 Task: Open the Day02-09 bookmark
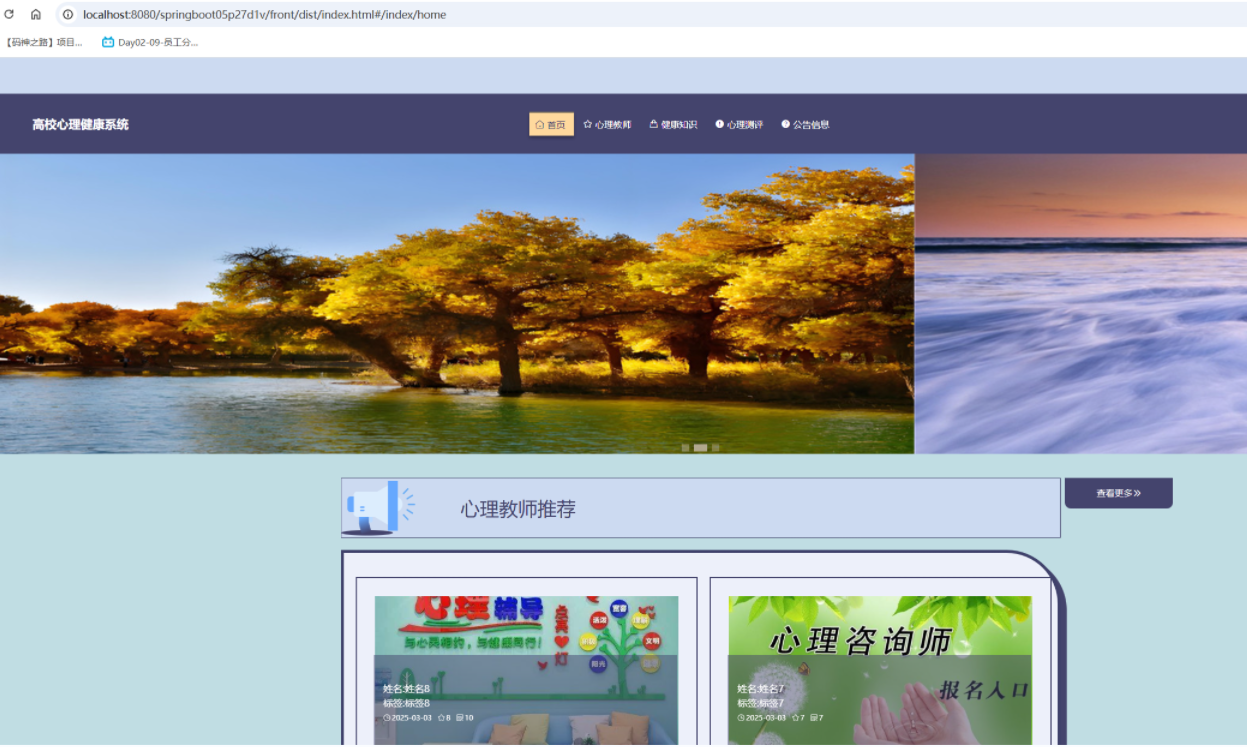tap(150, 42)
